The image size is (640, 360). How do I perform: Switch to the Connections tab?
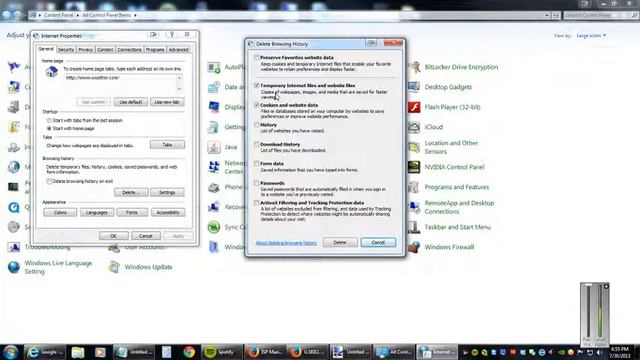[129, 50]
